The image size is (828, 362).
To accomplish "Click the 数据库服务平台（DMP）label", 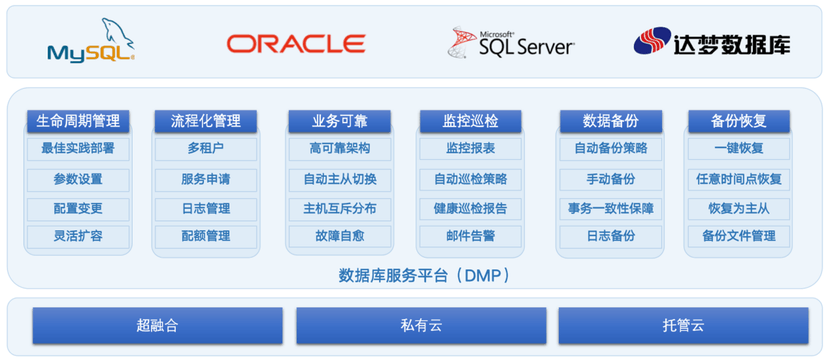I will click(425, 275).
